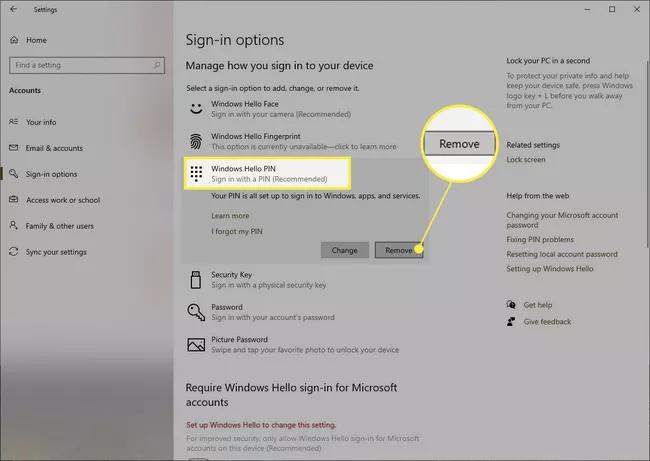Open the Setting up Windows Hello link
Image resolution: width=650 pixels, height=461 pixels.
pyautogui.click(x=550, y=269)
